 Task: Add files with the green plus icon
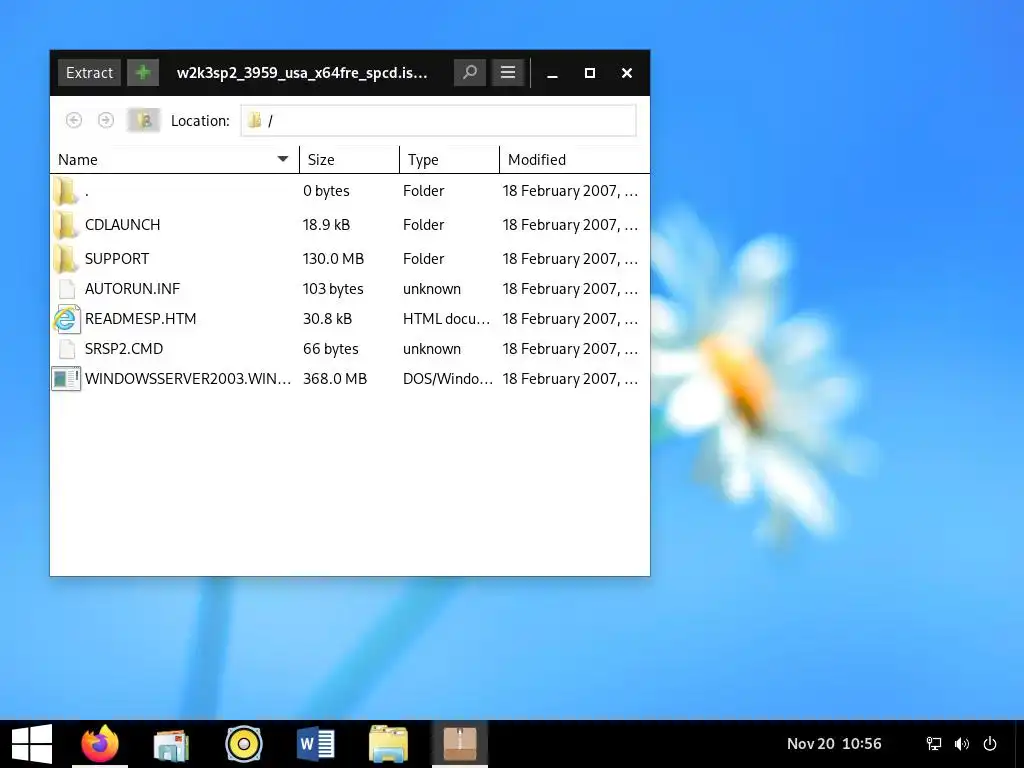[x=143, y=72]
